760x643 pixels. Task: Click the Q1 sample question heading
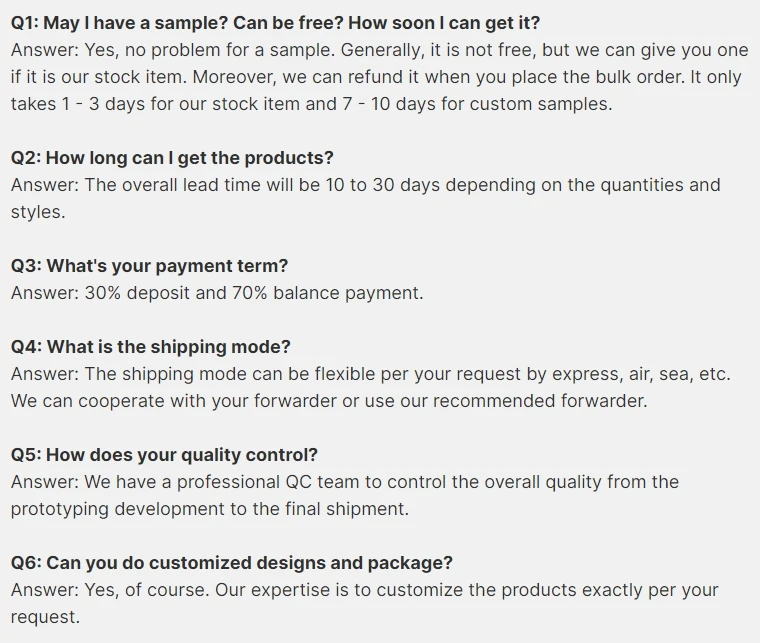(275, 22)
